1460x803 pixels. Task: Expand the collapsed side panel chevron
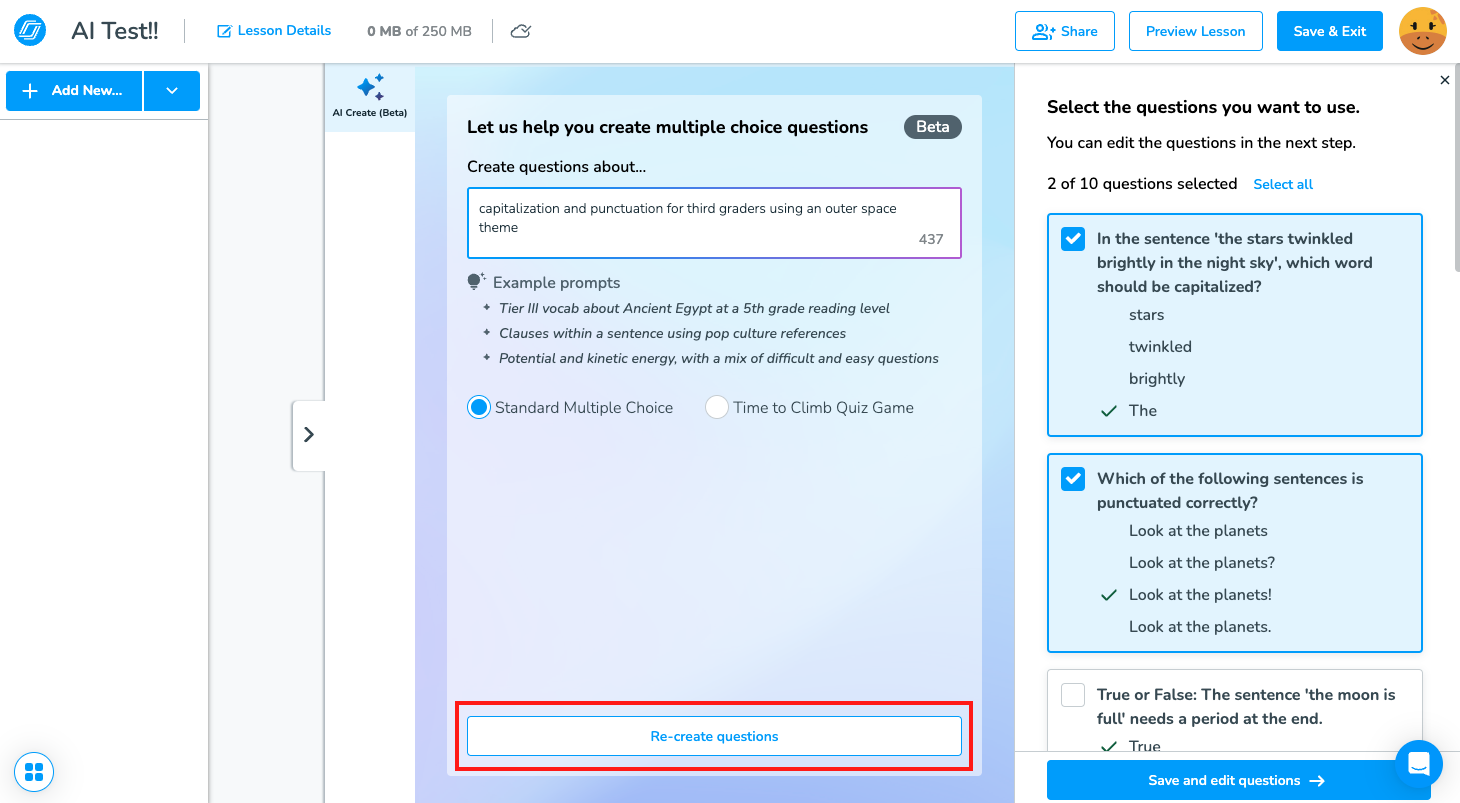click(308, 435)
